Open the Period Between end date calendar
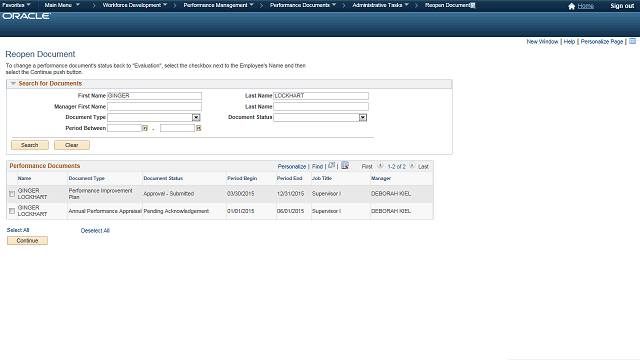This screenshot has width=640, height=360. pos(198,128)
